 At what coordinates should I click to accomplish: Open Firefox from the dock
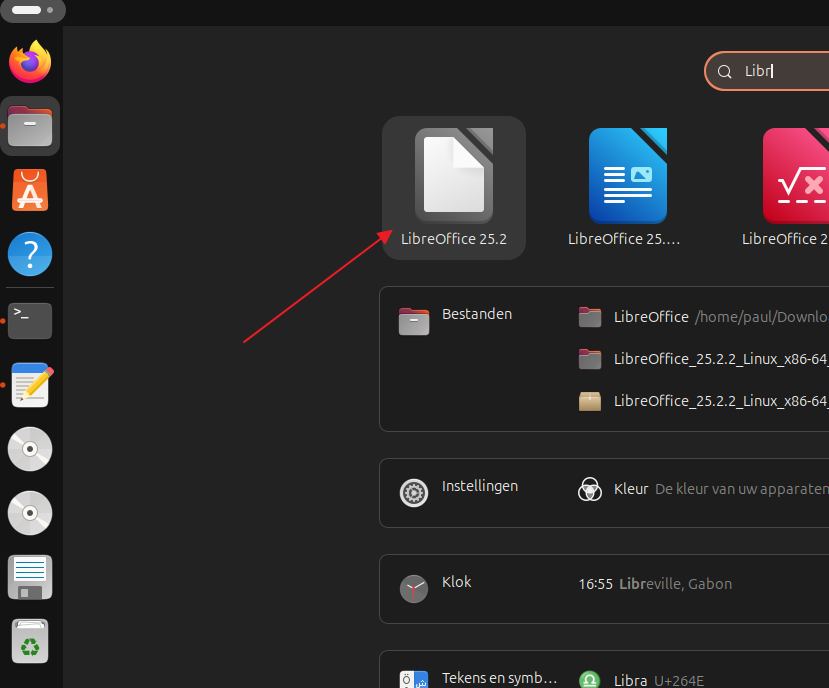pyautogui.click(x=30, y=62)
